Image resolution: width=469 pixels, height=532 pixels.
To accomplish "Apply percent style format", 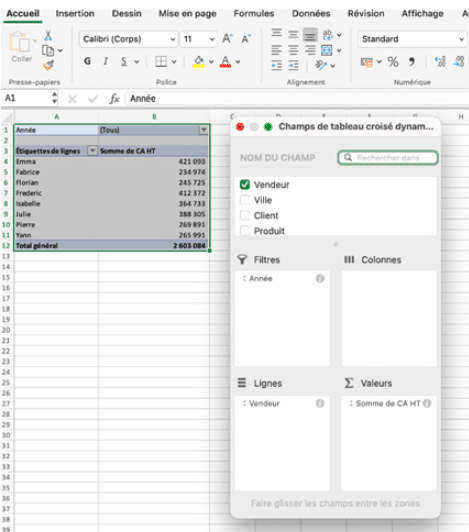I will pyautogui.click(x=393, y=62).
